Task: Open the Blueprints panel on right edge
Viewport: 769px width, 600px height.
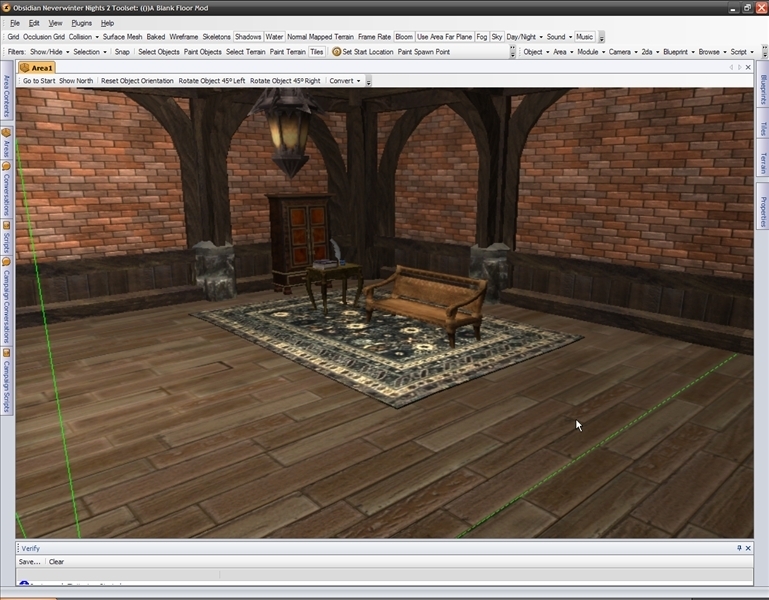Action: click(x=762, y=88)
